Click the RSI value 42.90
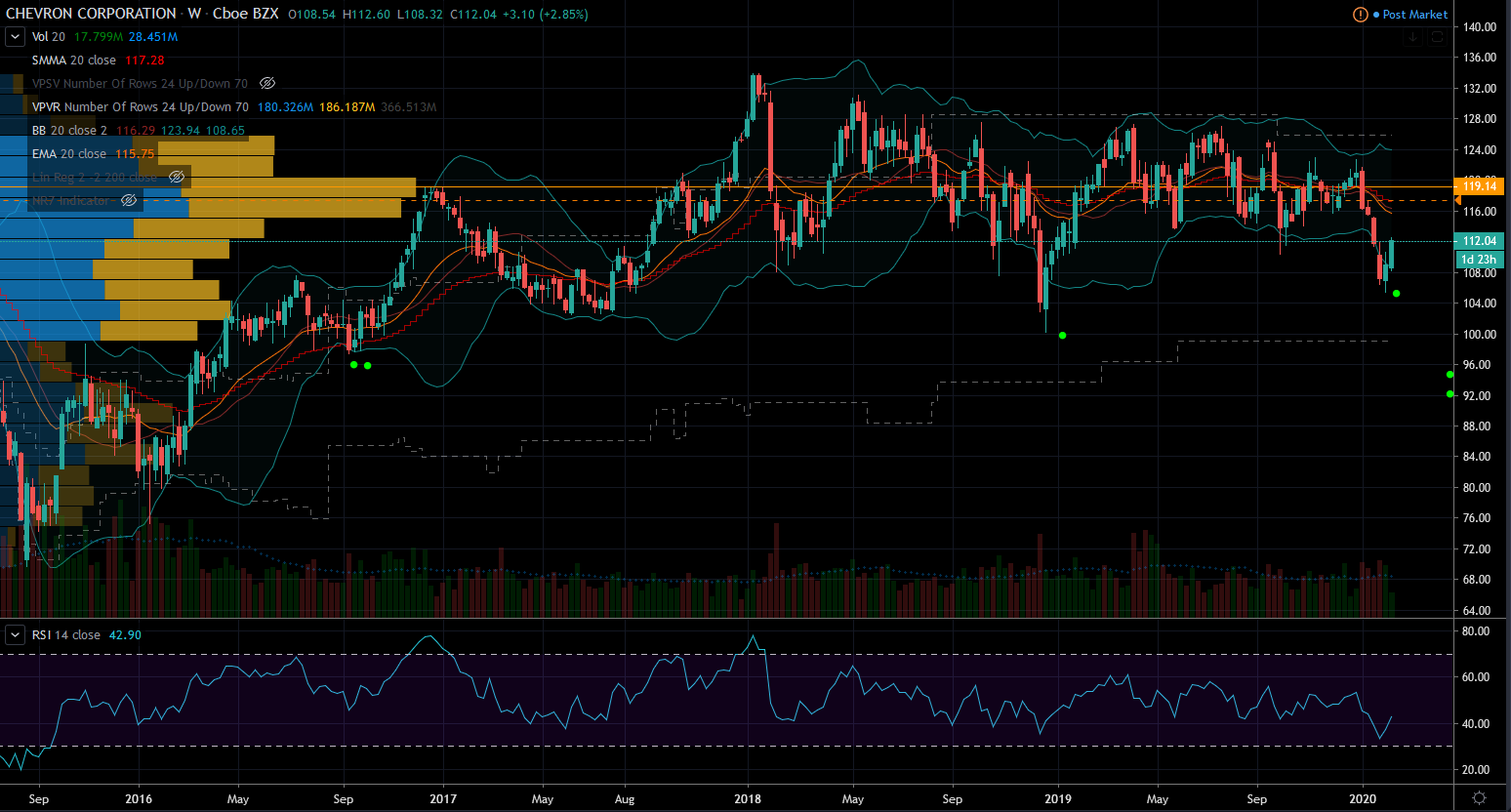Image resolution: width=1511 pixels, height=812 pixels. (x=125, y=635)
